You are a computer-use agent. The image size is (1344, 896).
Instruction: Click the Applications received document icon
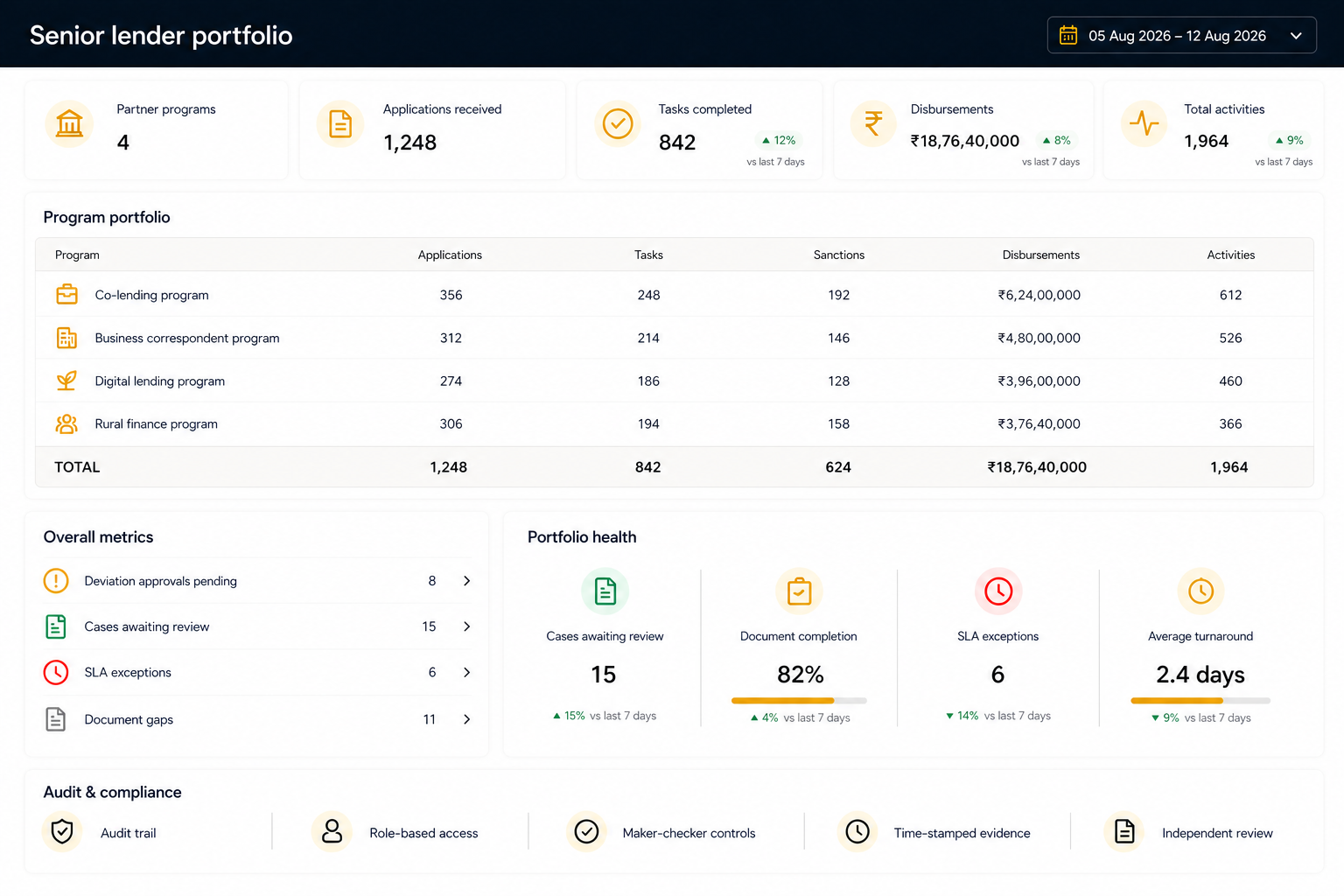[340, 123]
